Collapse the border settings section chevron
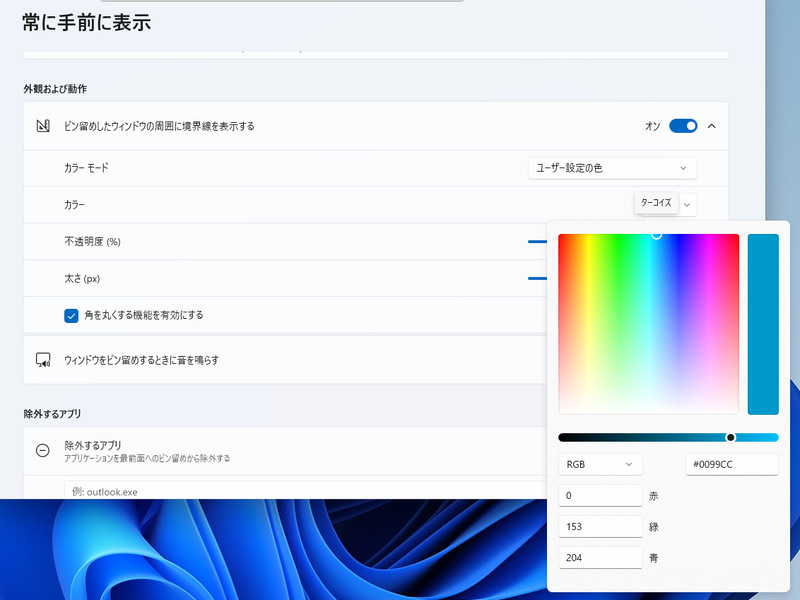The width and height of the screenshot is (800, 600). click(x=712, y=126)
